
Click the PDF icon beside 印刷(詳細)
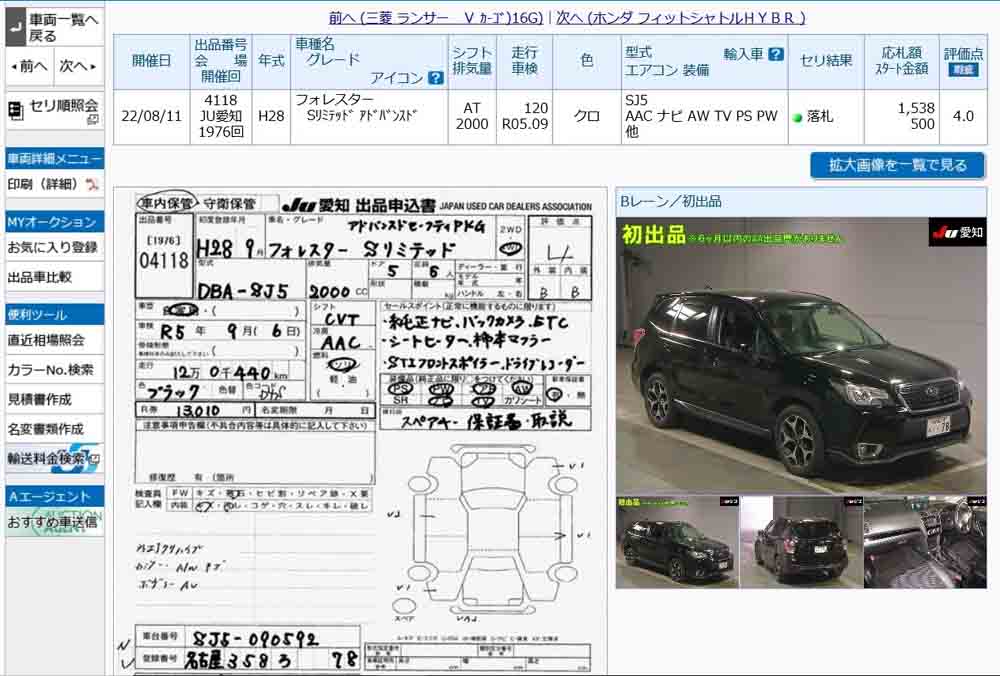pyautogui.click(x=92, y=185)
